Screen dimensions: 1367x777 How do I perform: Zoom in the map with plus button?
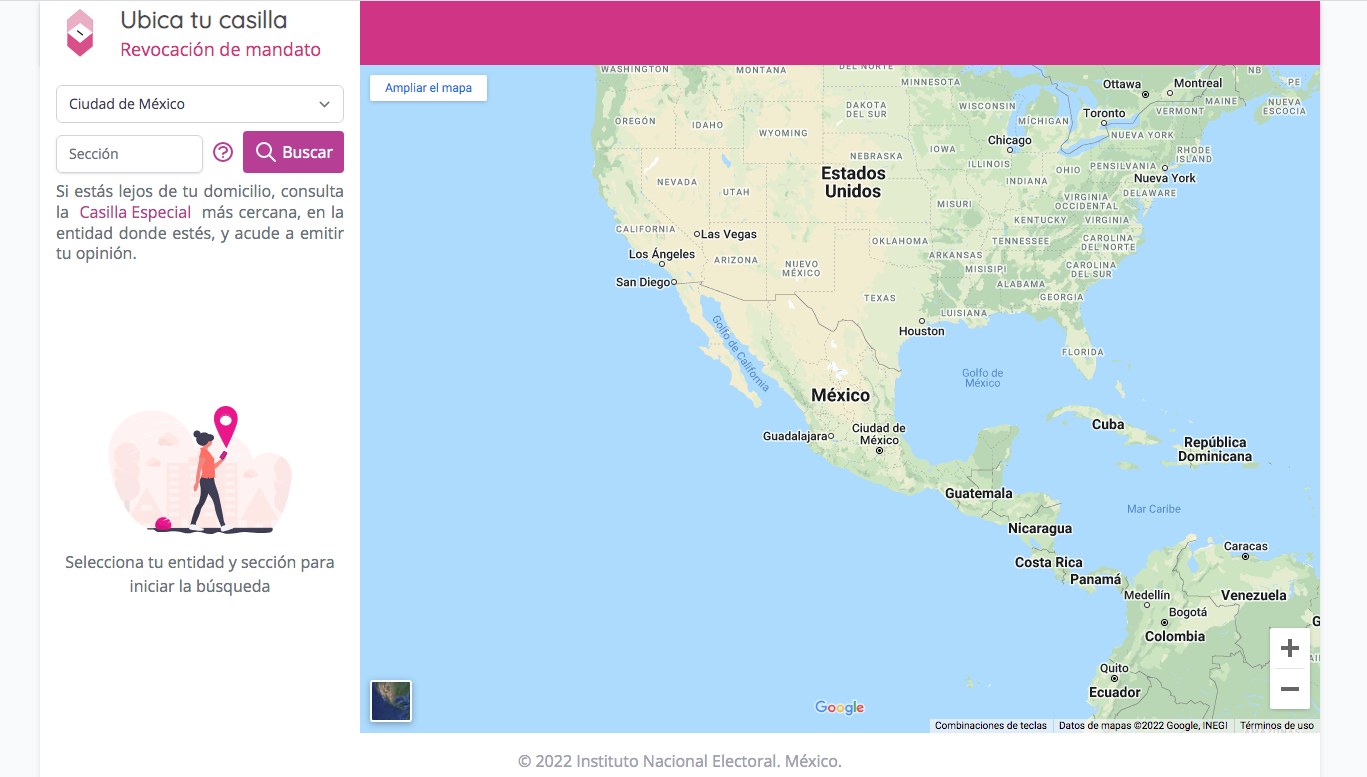coord(1289,648)
